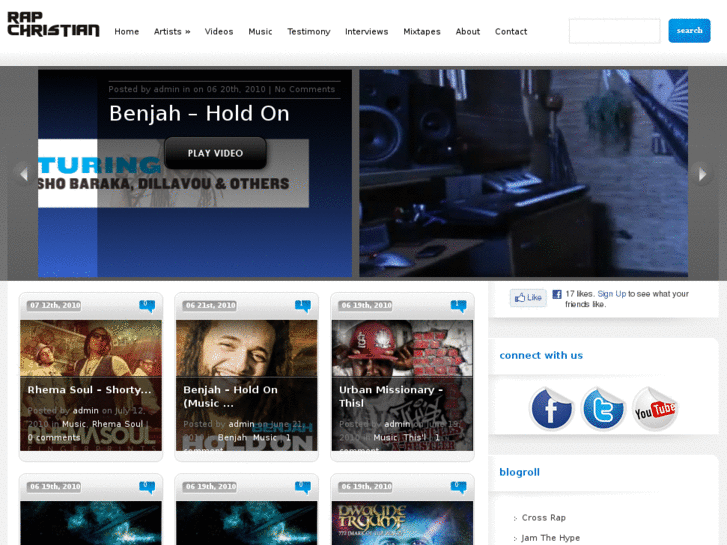This screenshot has width=727, height=545.
Task: Open the Music section
Action: pyautogui.click(x=260, y=32)
